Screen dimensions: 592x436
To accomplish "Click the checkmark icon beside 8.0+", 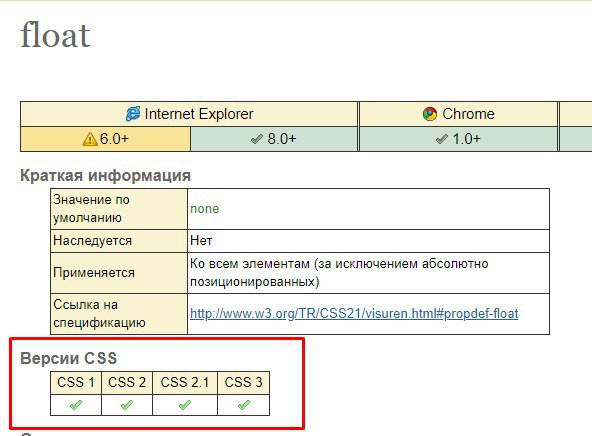I will 257,139.
